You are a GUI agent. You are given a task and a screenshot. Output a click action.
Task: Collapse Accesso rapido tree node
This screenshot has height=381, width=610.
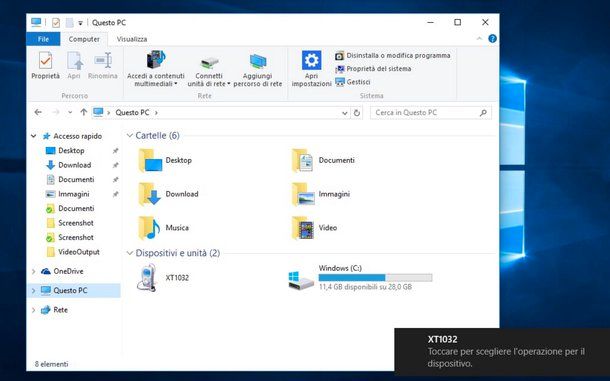[34, 136]
